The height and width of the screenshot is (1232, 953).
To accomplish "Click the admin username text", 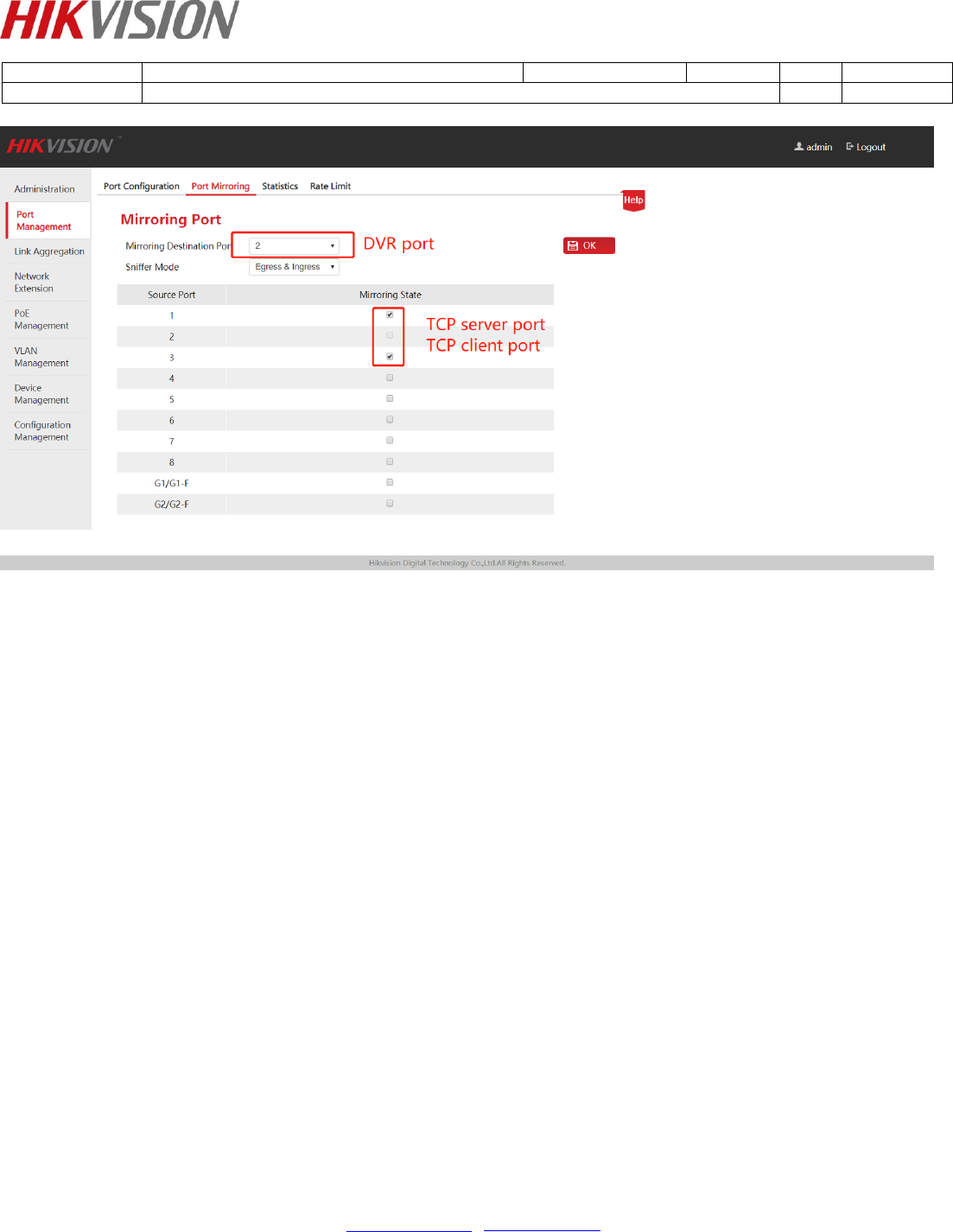I will 819,148.
